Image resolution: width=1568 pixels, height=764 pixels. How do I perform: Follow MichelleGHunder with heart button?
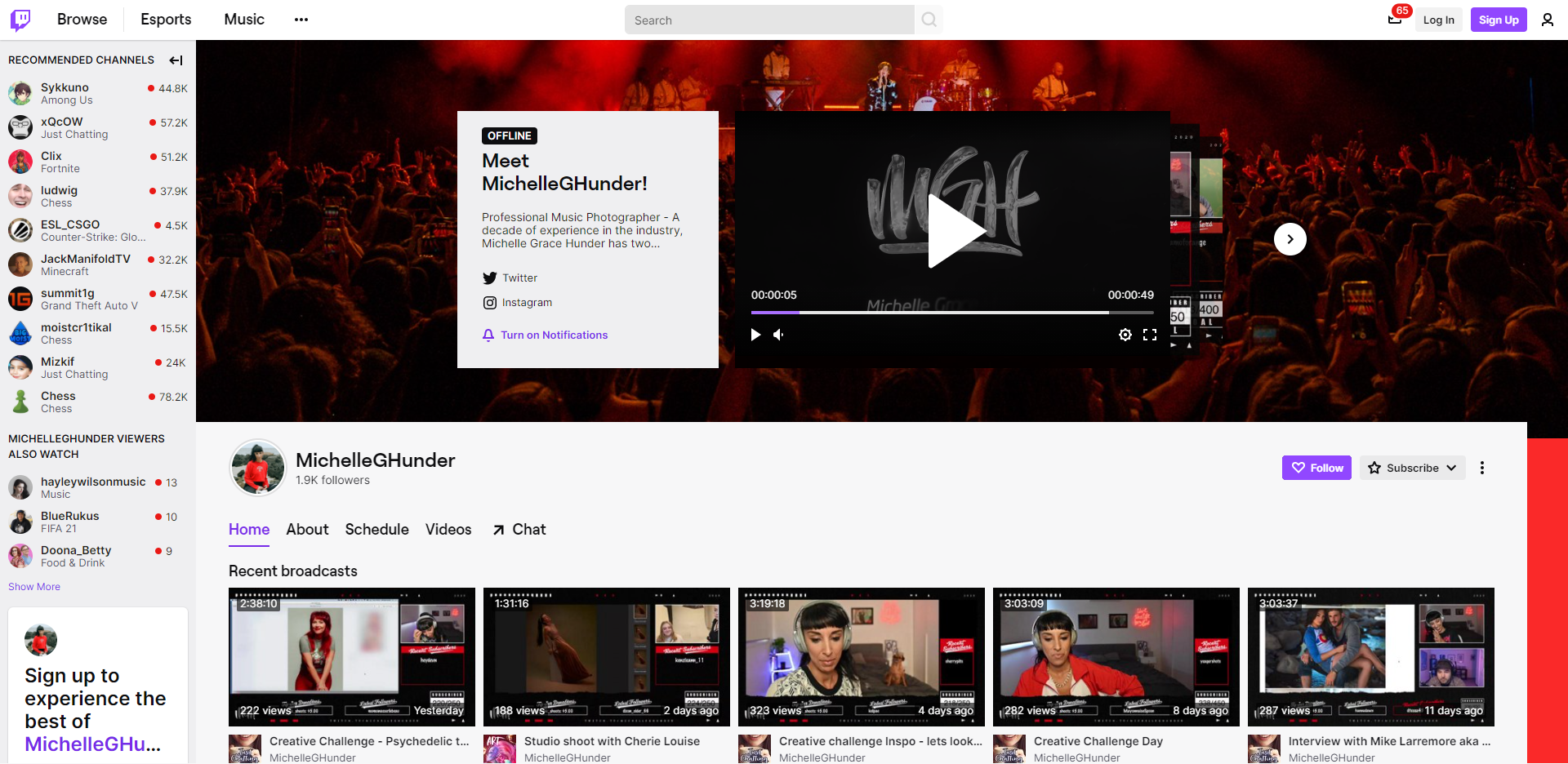[1316, 468]
